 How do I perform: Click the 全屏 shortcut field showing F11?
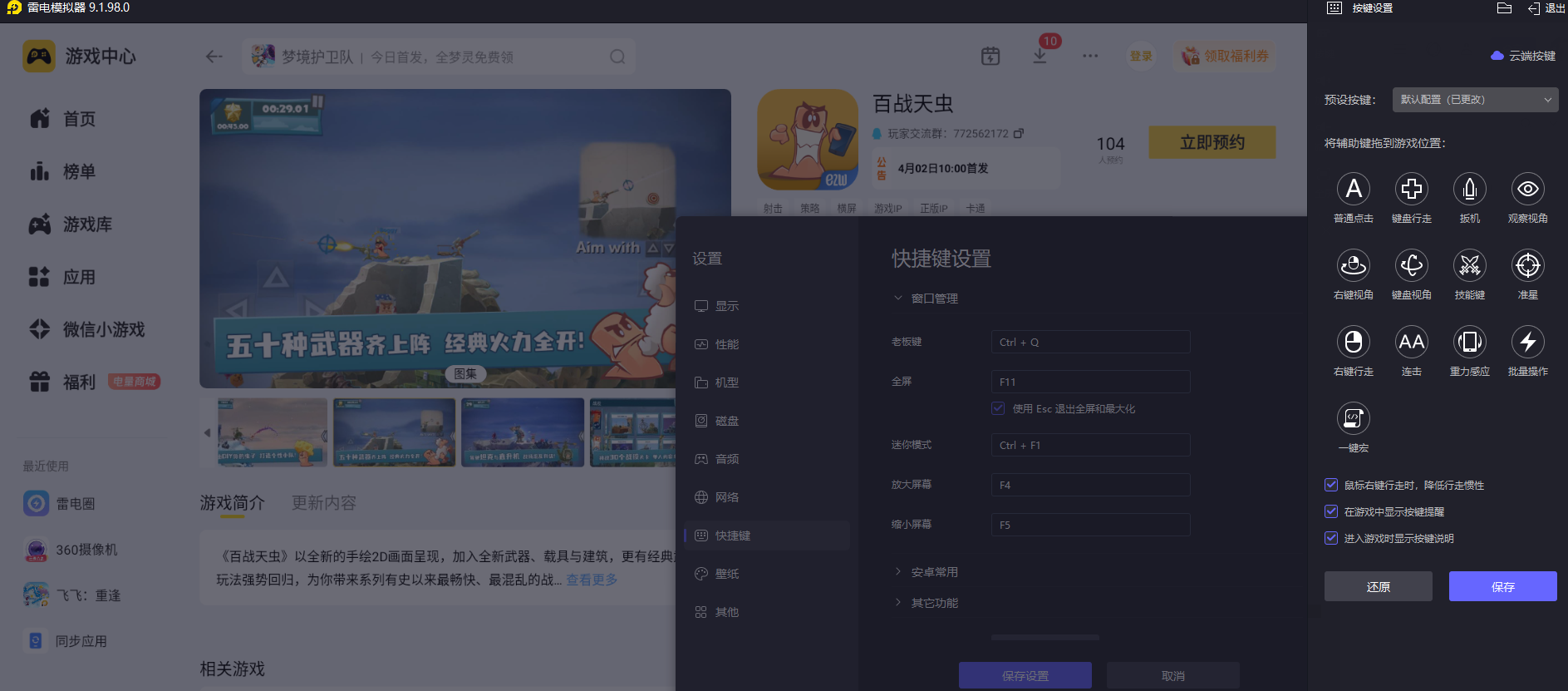(x=1091, y=382)
